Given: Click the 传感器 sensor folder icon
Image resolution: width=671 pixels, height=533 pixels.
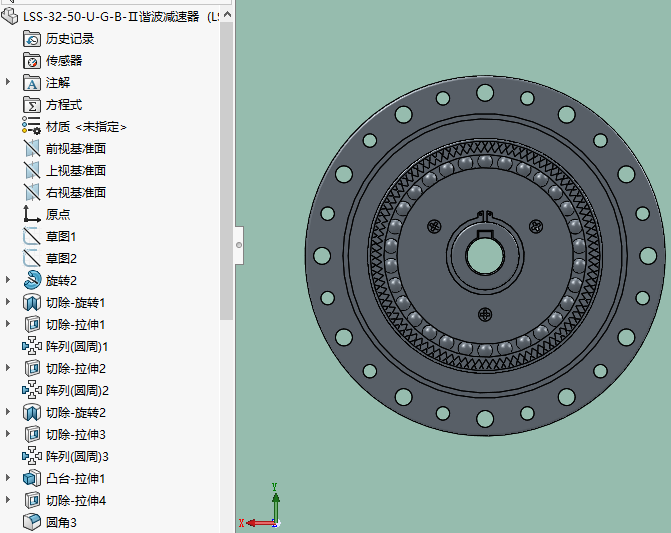Looking at the screenshot, I should click(32, 61).
